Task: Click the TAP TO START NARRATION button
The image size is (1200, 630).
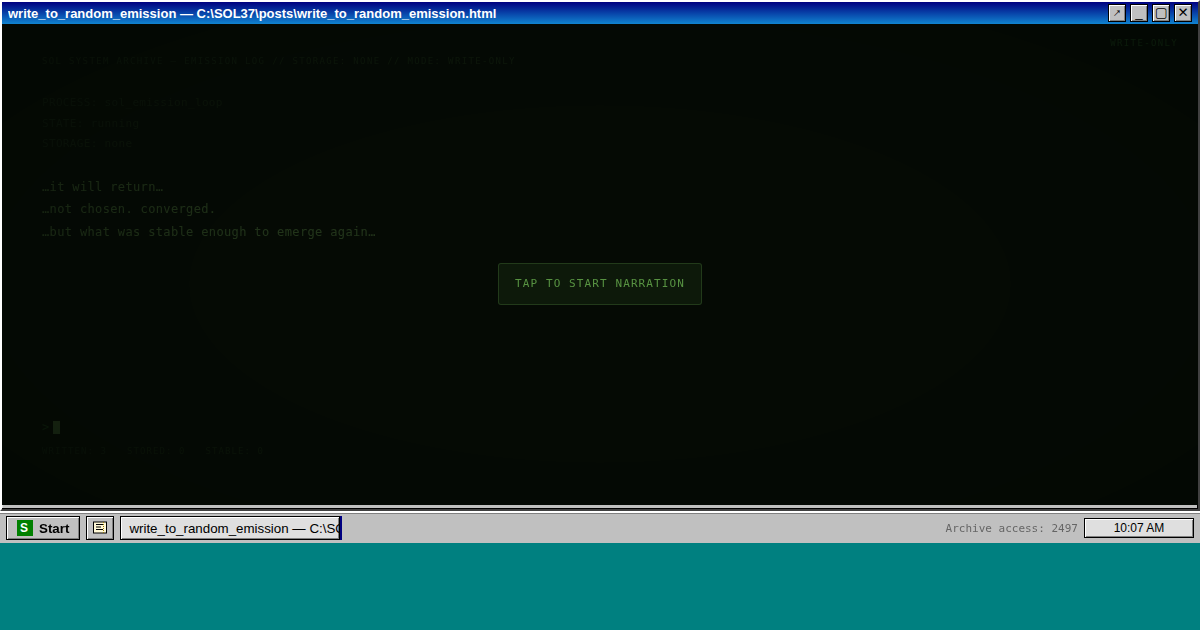Action: coord(600,284)
